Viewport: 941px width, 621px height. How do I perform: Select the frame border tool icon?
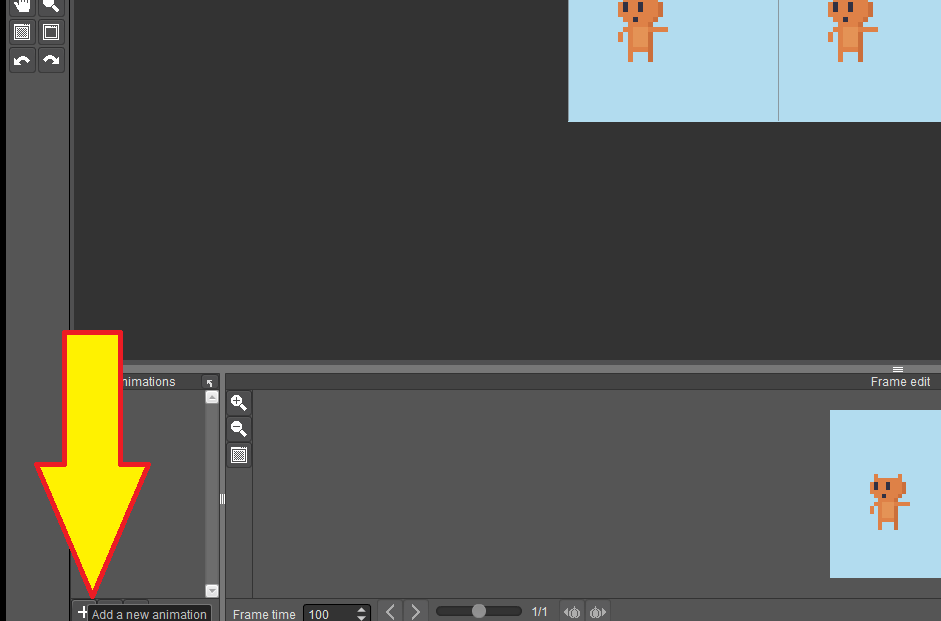[50, 31]
